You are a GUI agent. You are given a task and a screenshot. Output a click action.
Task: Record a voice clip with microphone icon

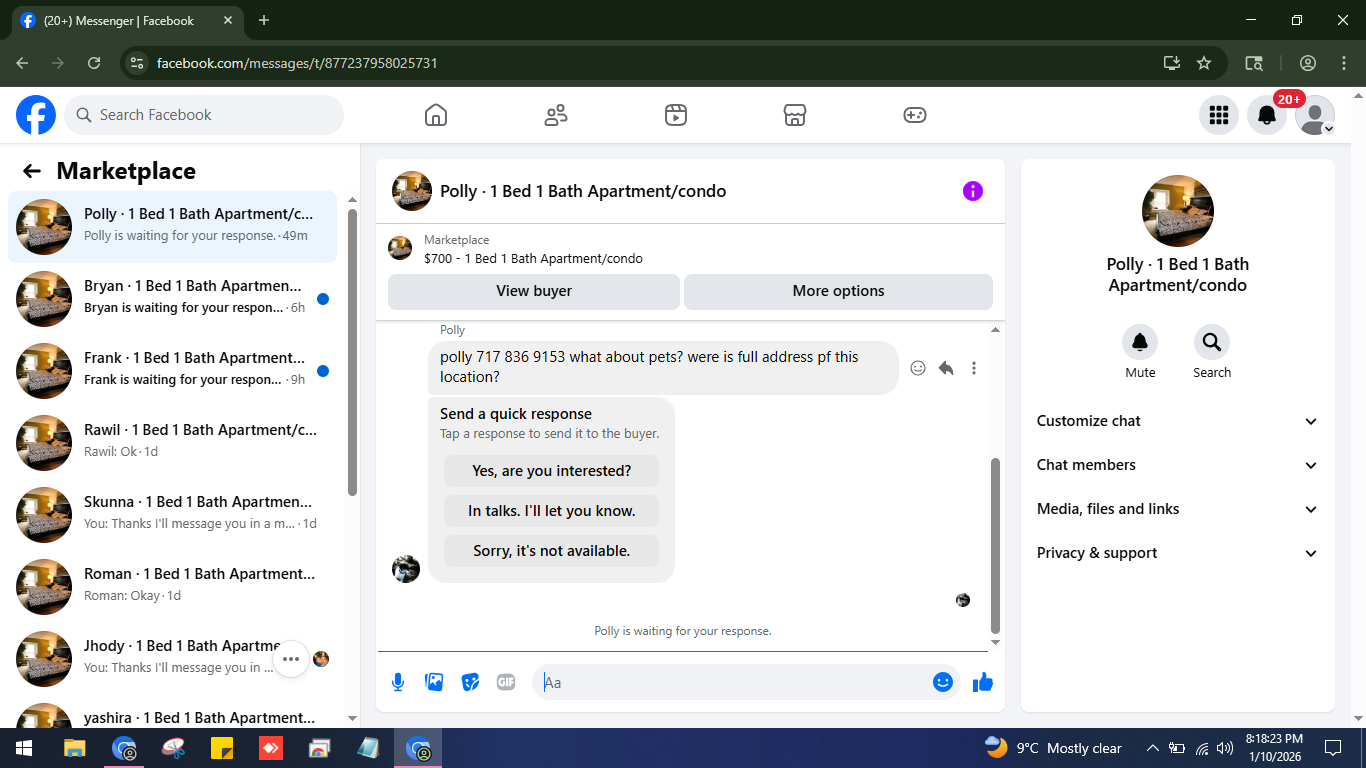398,682
